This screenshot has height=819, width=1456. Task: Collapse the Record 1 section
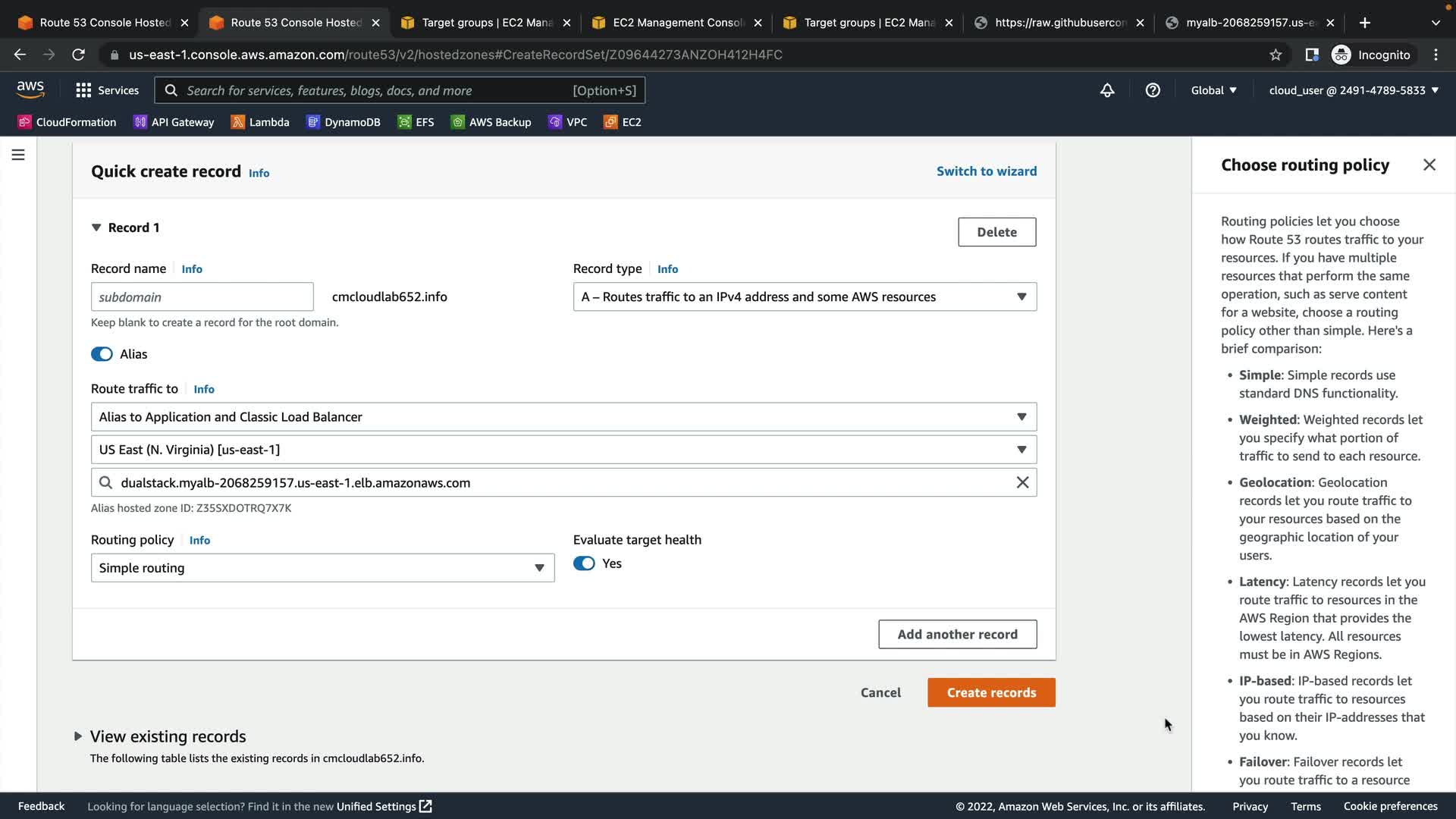pyautogui.click(x=96, y=227)
